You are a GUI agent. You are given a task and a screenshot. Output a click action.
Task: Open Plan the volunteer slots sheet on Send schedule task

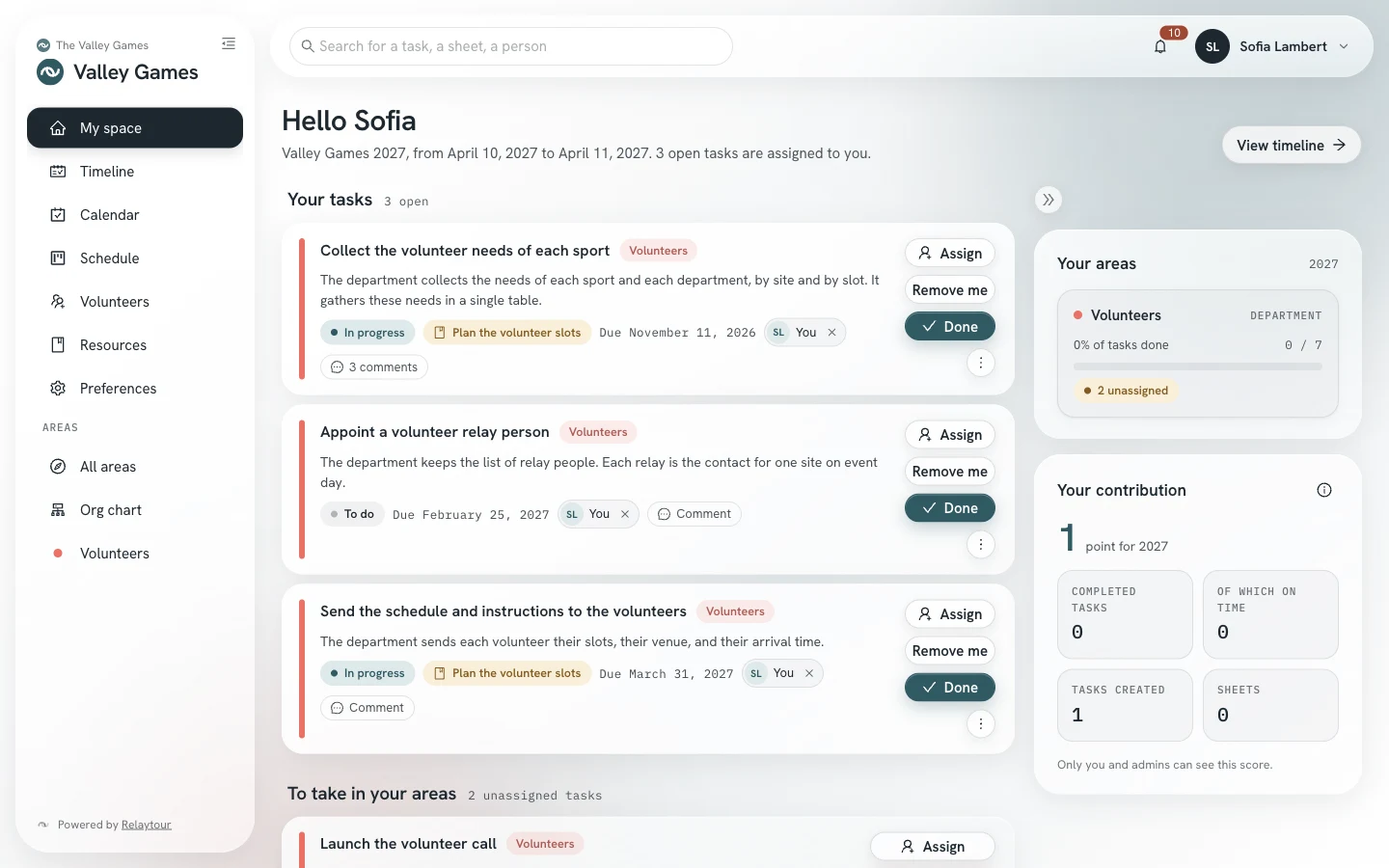[507, 673]
